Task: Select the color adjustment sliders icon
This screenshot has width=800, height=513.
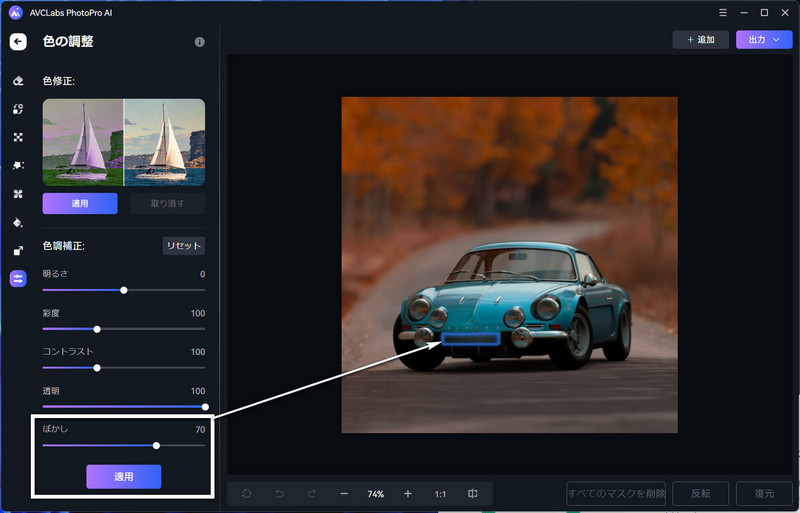Action: click(x=18, y=279)
